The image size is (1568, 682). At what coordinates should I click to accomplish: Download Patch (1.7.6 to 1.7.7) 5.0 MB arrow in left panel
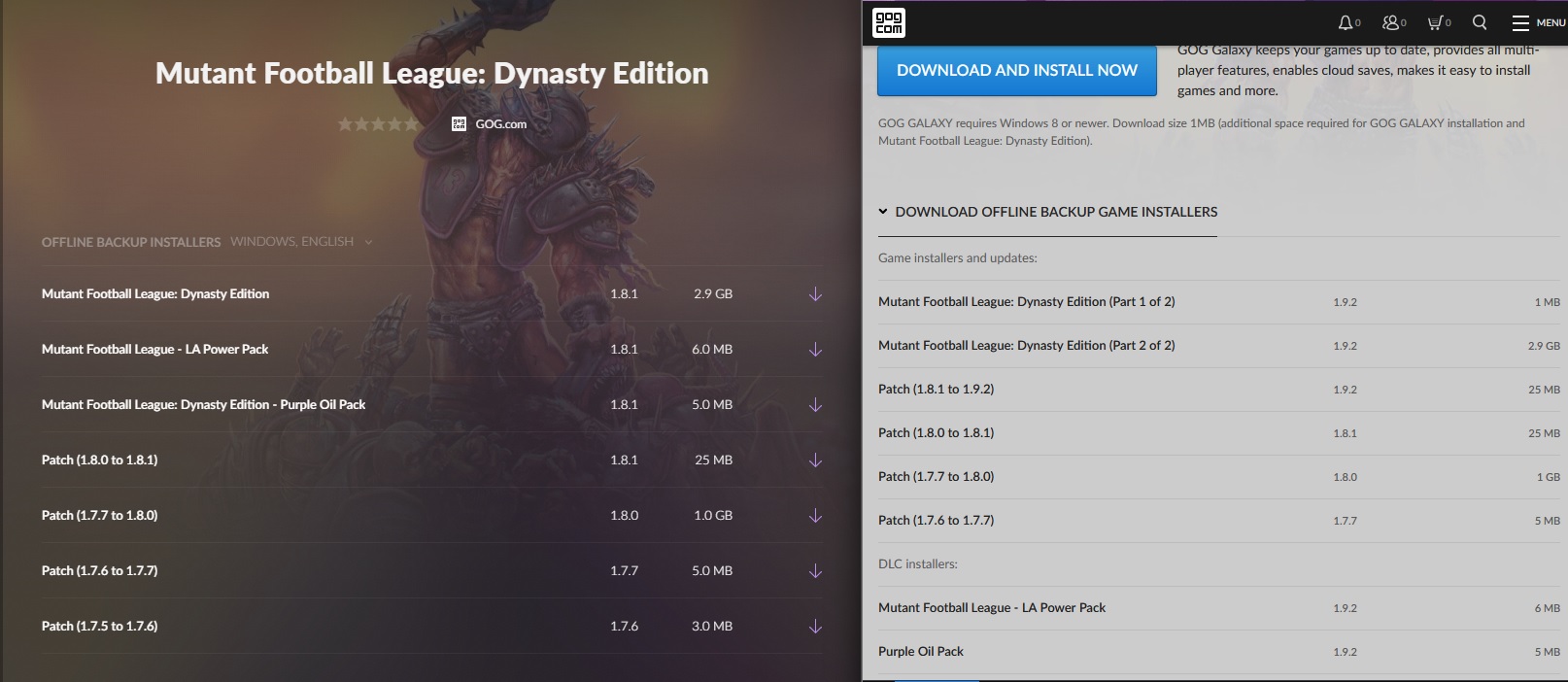pyautogui.click(x=815, y=571)
